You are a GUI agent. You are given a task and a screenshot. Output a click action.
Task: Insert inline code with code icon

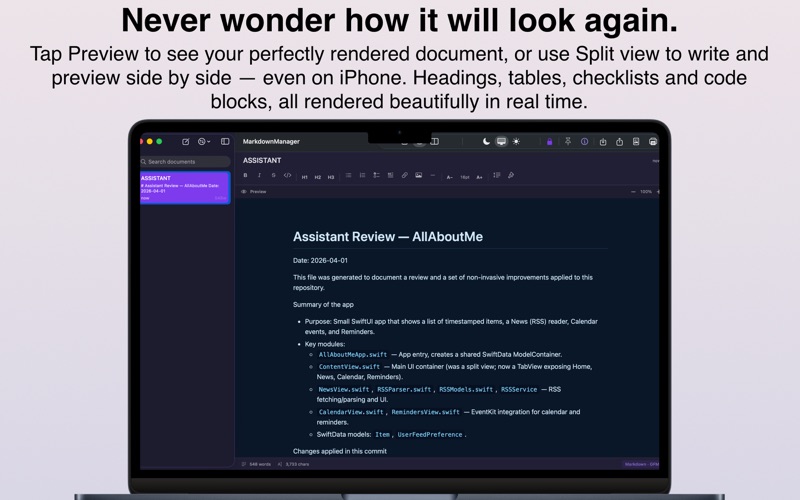pos(288,176)
